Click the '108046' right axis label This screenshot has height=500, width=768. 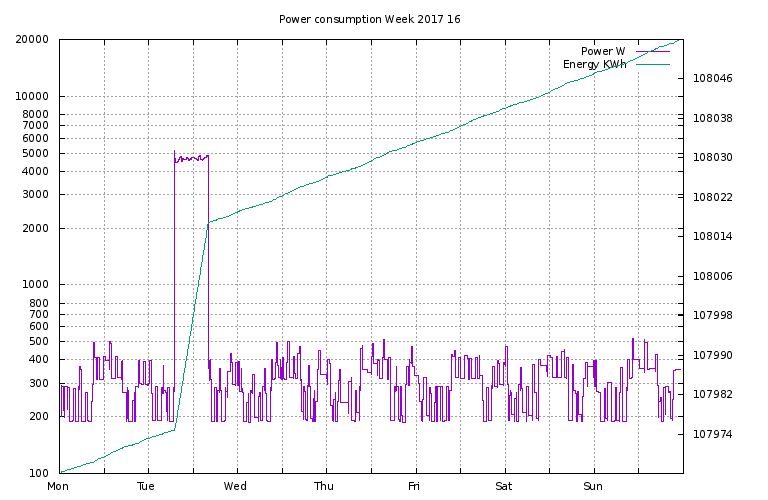click(x=713, y=78)
